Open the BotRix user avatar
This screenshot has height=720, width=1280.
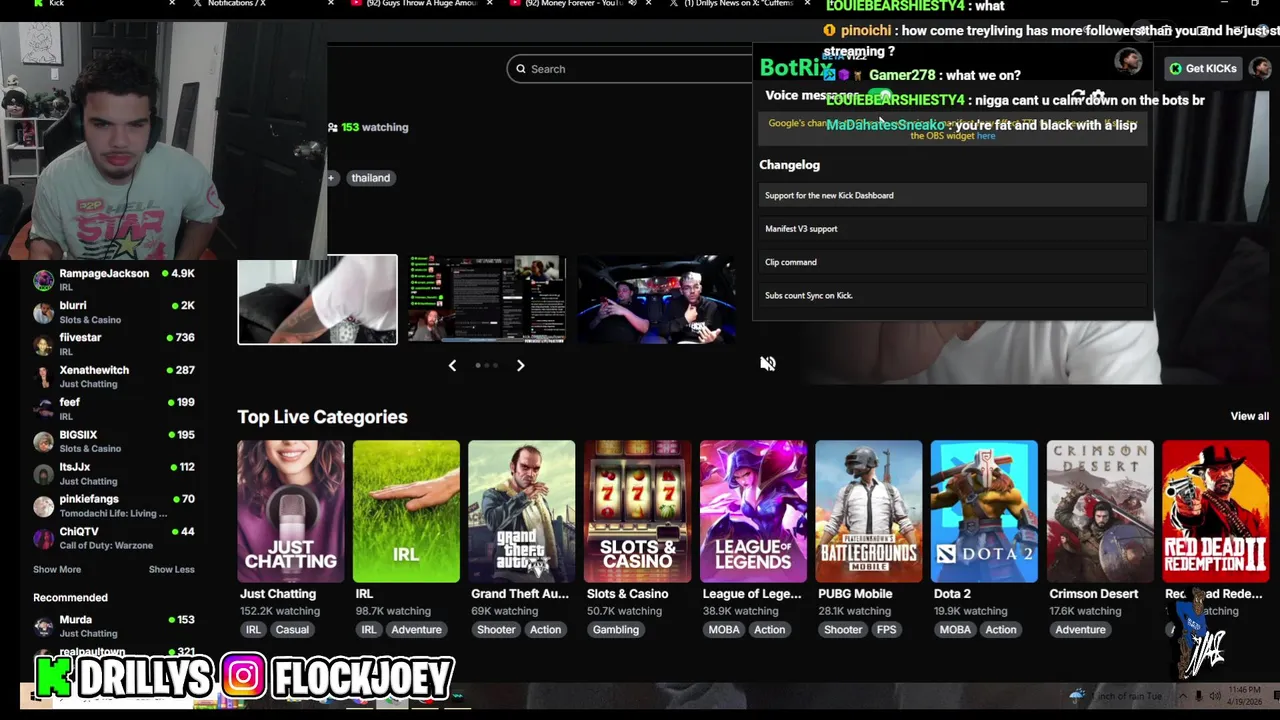tap(1128, 62)
